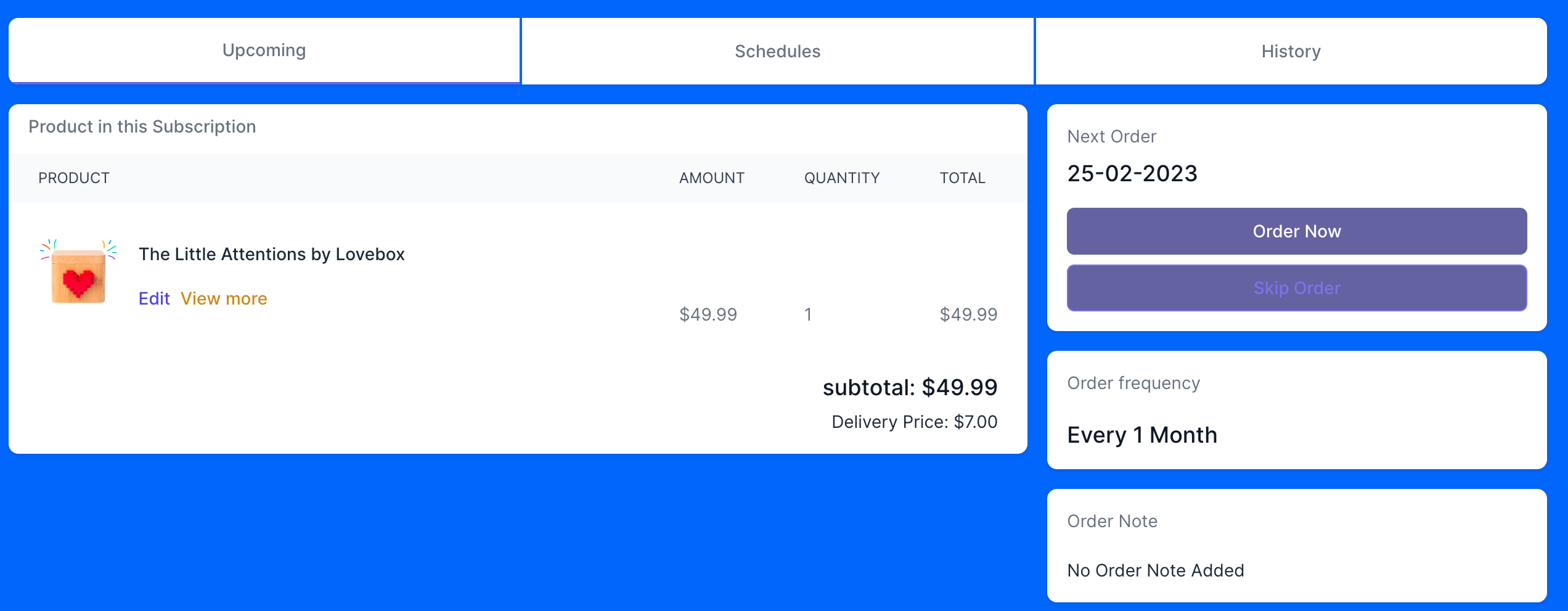The image size is (1568, 611).
Task: Click the AMOUNT column header
Action: tap(712, 178)
